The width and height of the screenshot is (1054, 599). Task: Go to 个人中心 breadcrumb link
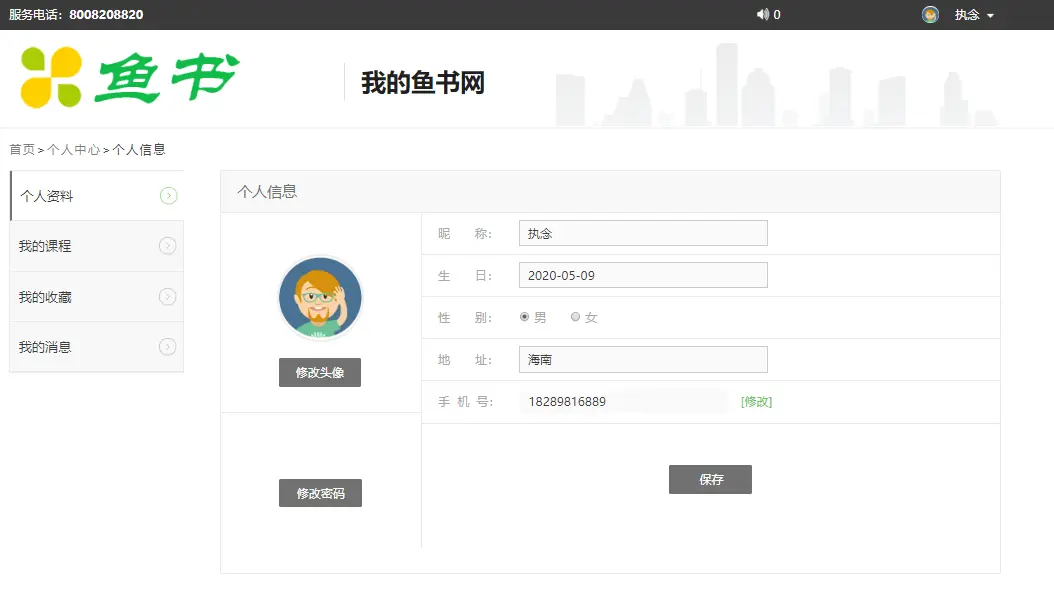coord(73,149)
